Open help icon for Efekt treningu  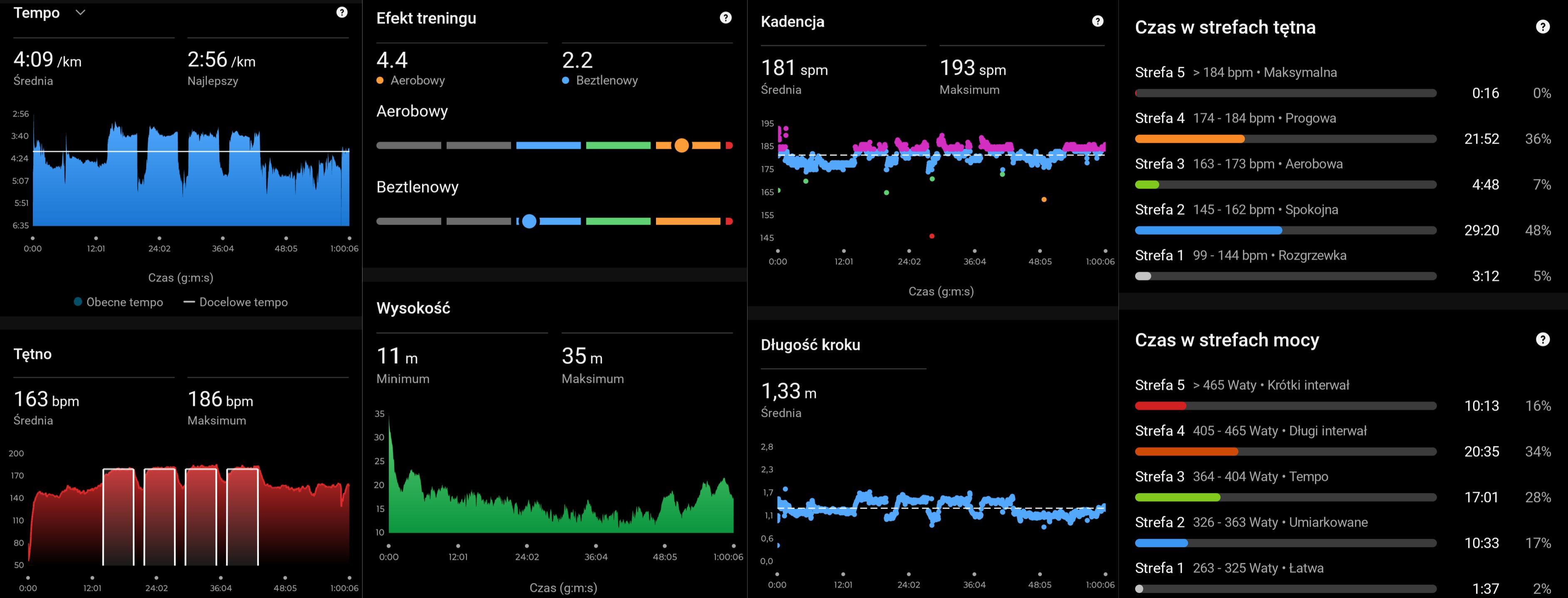click(726, 17)
